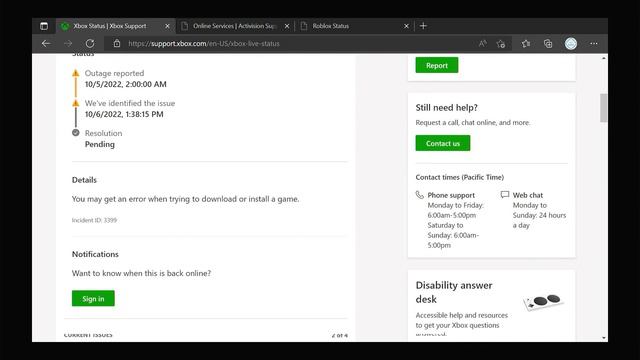Click the Details error description text
The image size is (640, 360).
pyautogui.click(x=185, y=199)
